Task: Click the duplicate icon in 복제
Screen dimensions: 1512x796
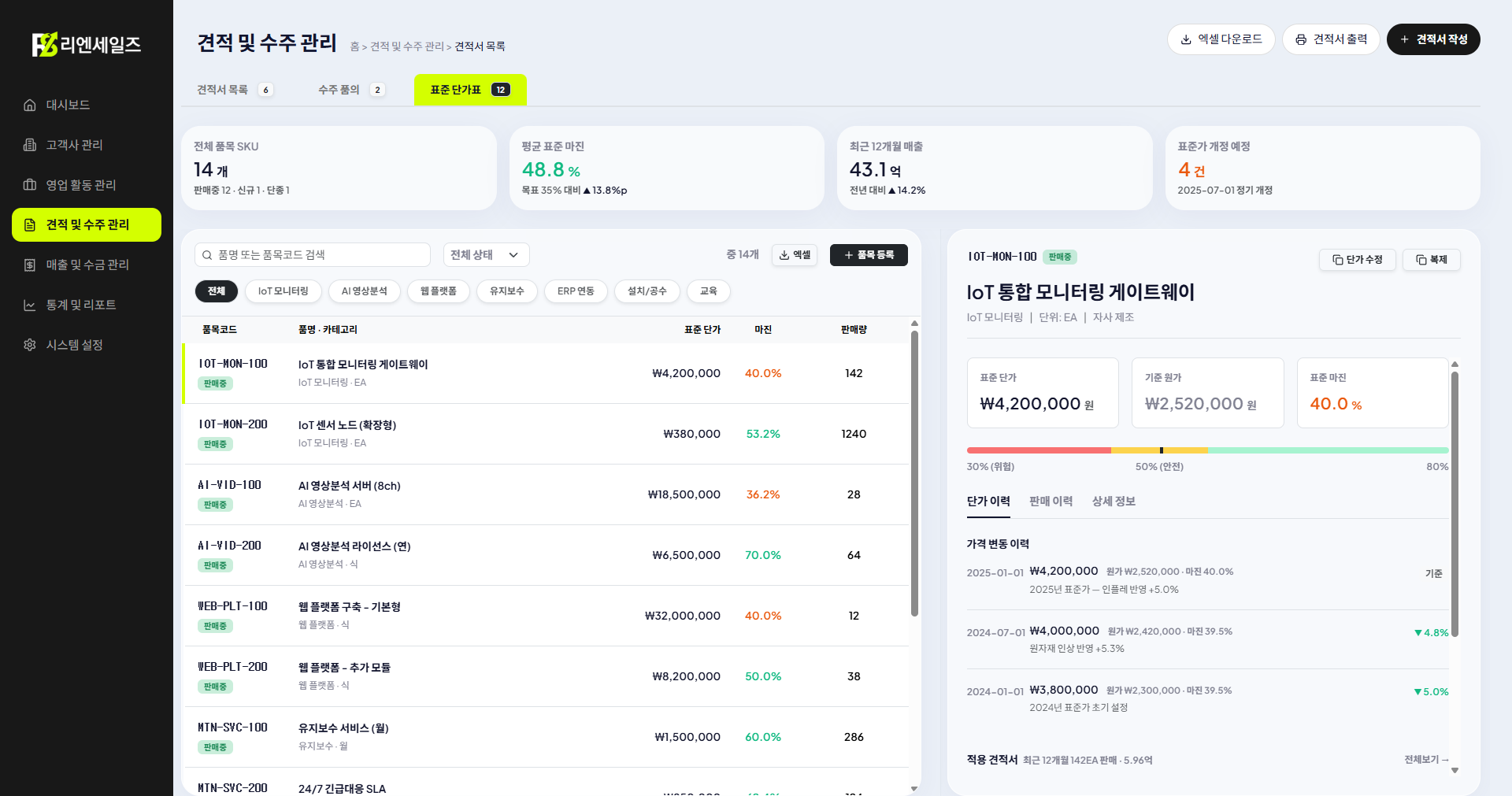Action: point(1421,260)
